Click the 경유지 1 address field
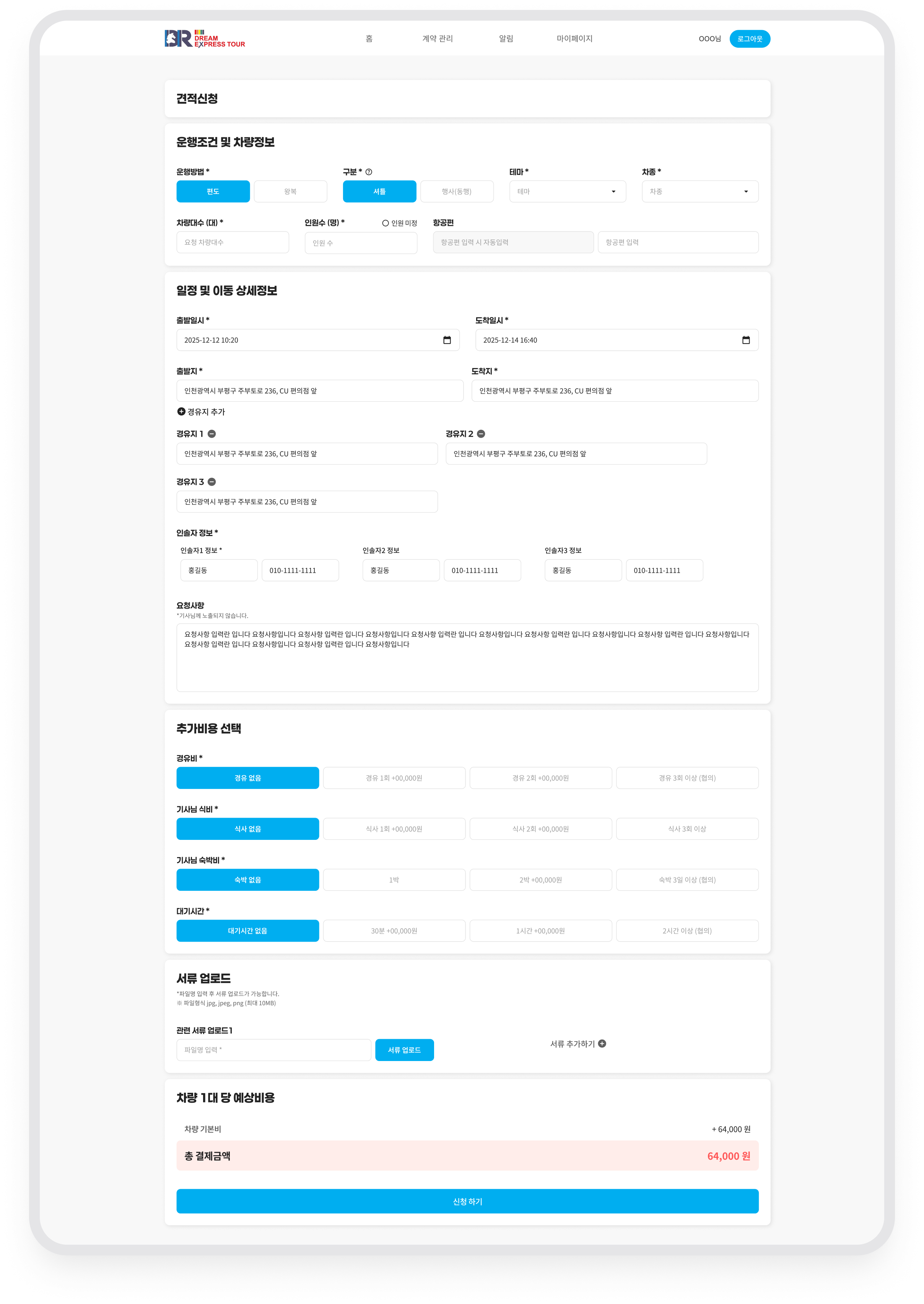Image resolution: width=924 pixels, height=1304 pixels. tap(307, 454)
